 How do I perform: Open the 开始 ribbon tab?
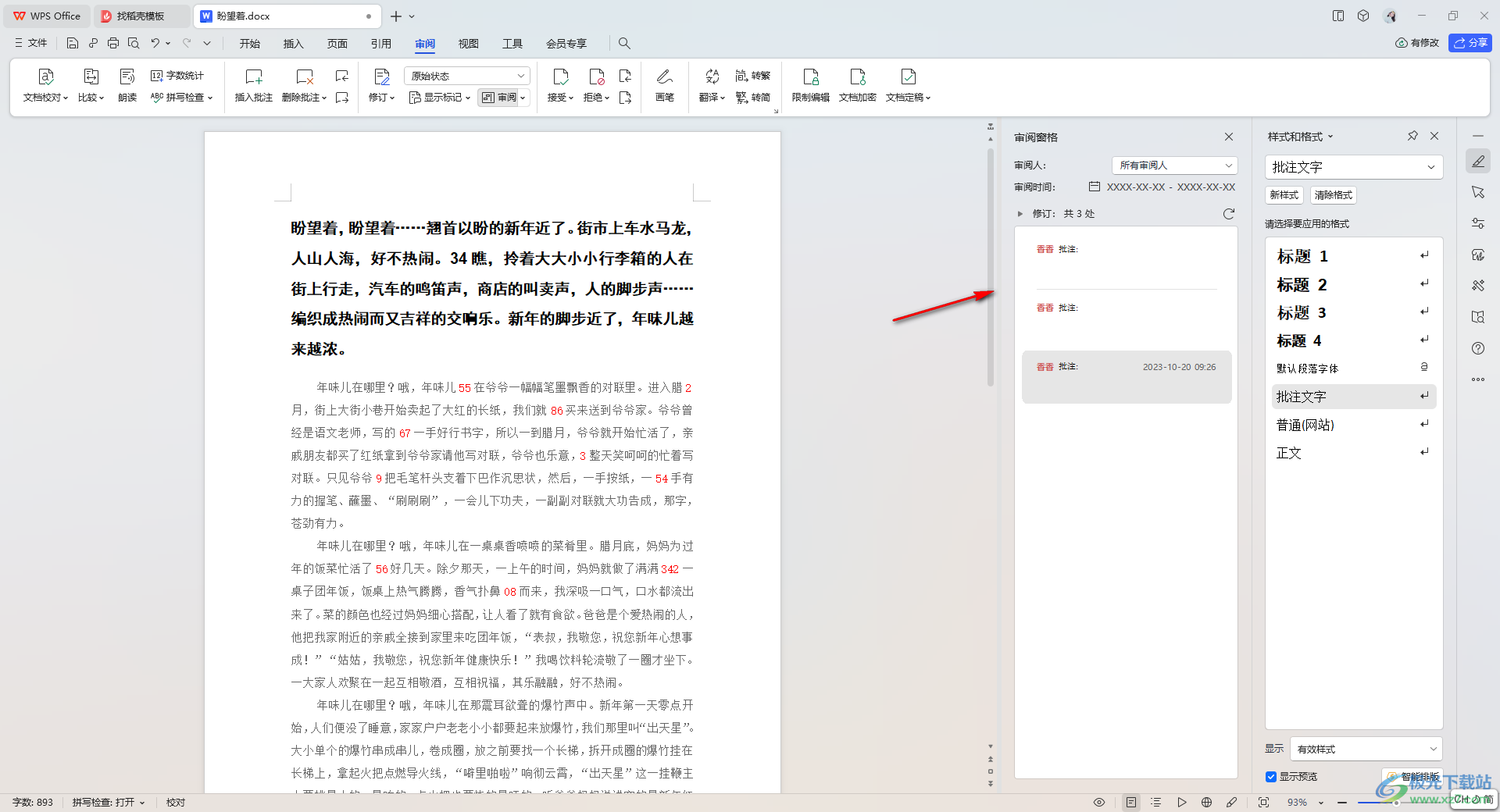[250, 44]
